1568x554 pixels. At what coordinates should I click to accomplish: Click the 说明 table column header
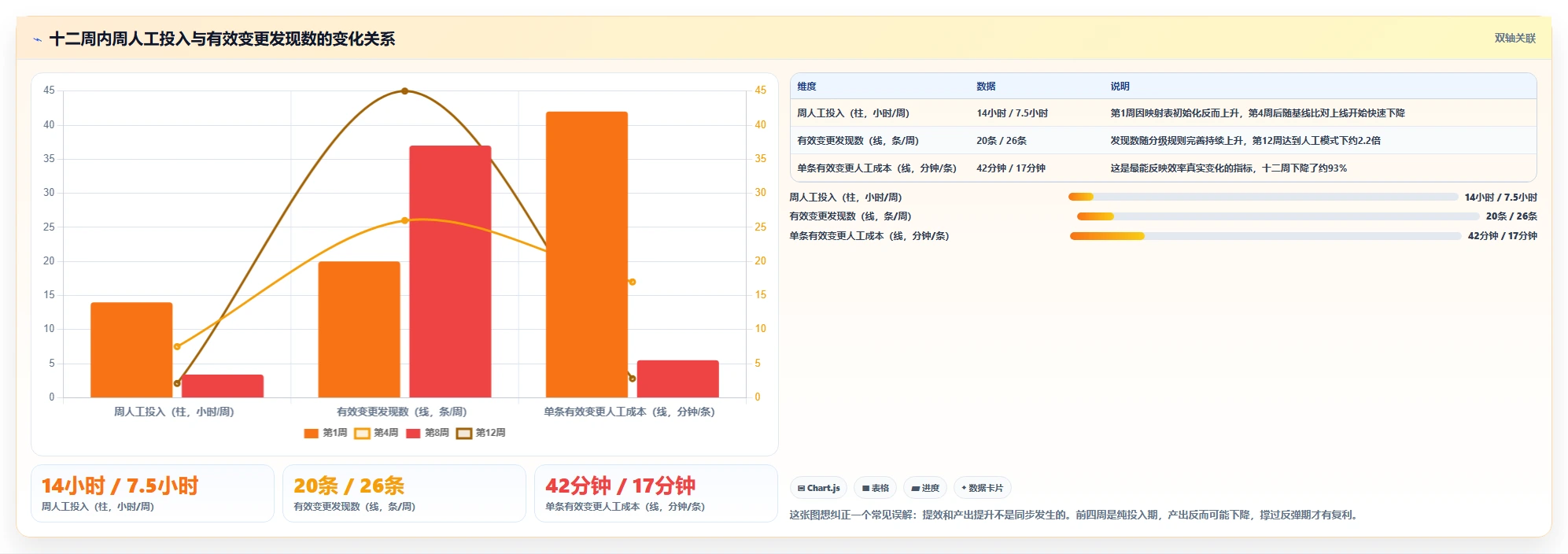click(1120, 87)
